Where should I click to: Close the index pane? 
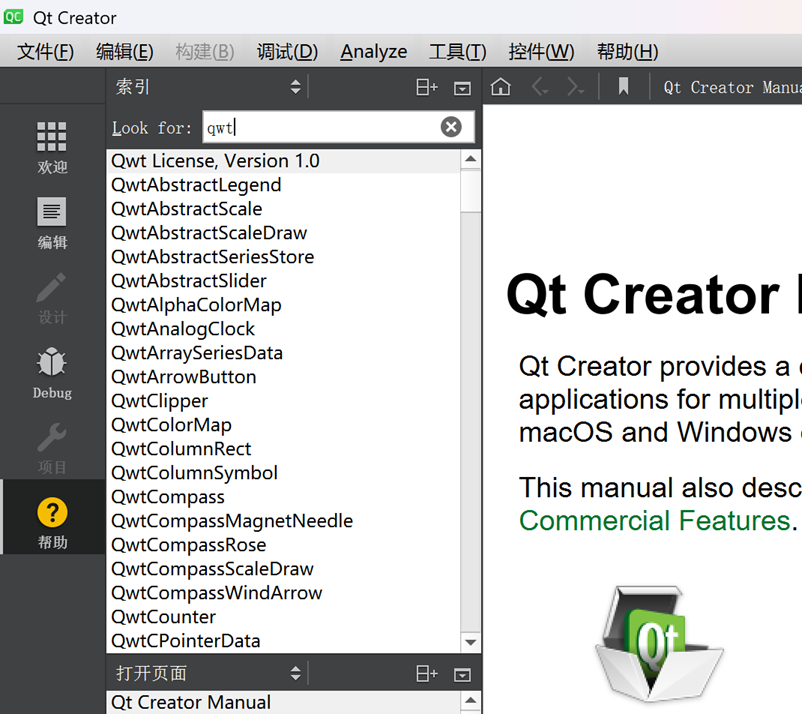pyautogui.click(x=462, y=88)
